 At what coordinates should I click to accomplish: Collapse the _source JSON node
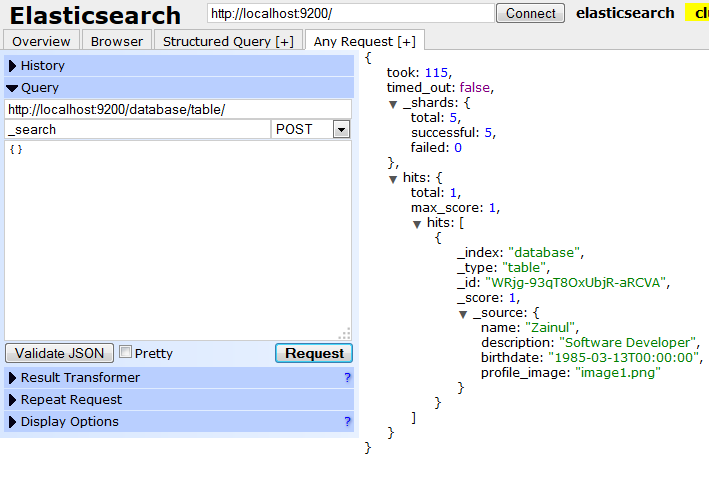pyautogui.click(x=463, y=314)
